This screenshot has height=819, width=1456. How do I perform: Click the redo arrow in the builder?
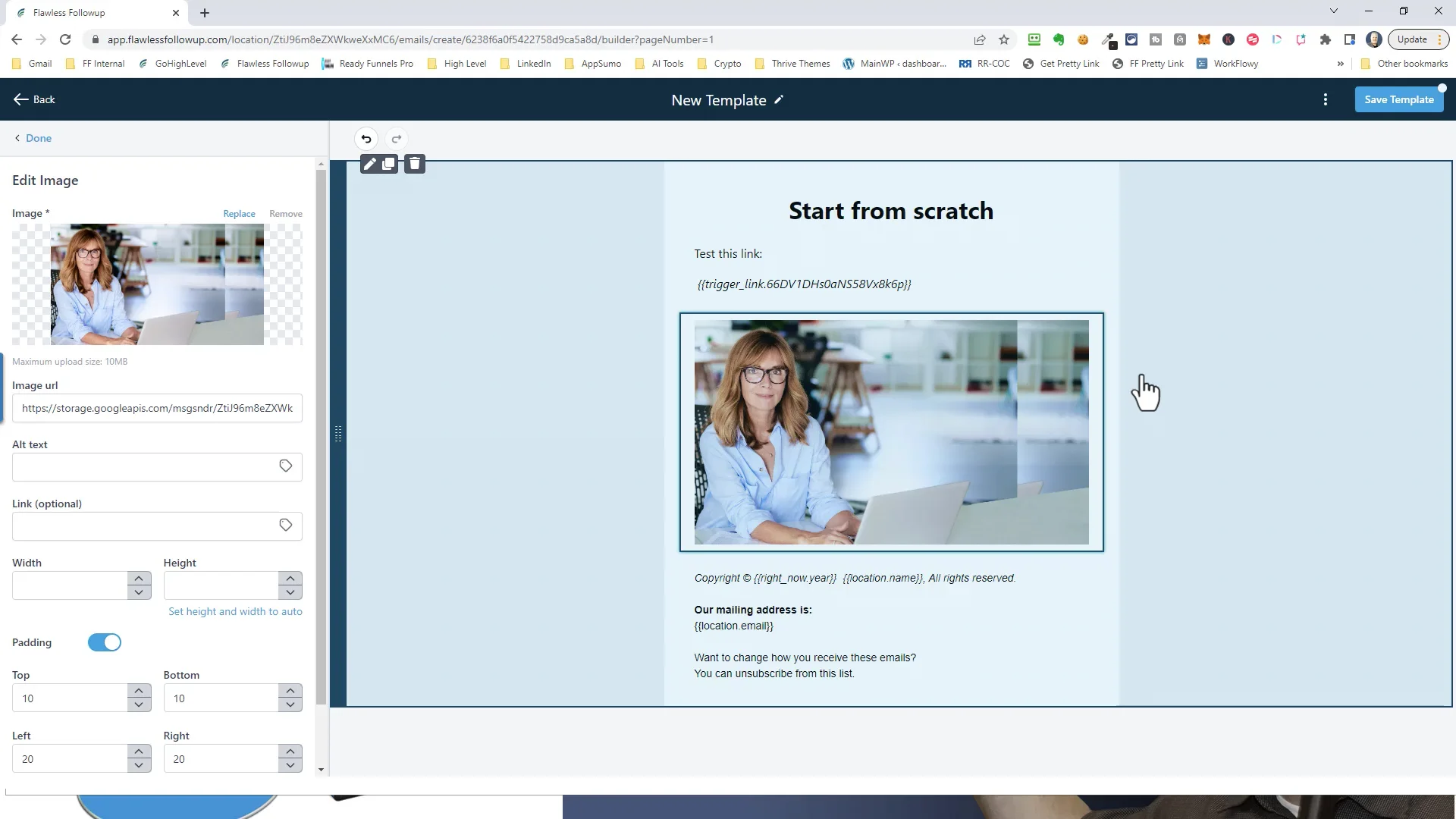coord(396,139)
